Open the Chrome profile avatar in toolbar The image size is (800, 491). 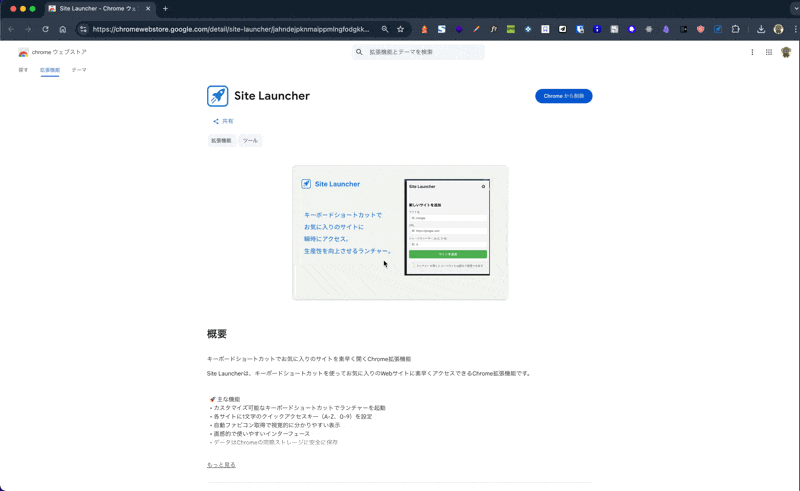tap(779, 29)
